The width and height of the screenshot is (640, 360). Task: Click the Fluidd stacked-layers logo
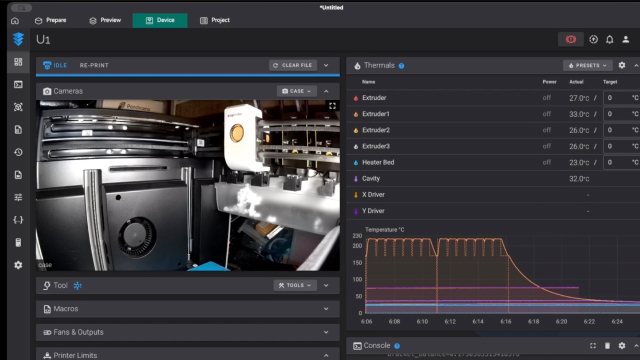click(18, 39)
